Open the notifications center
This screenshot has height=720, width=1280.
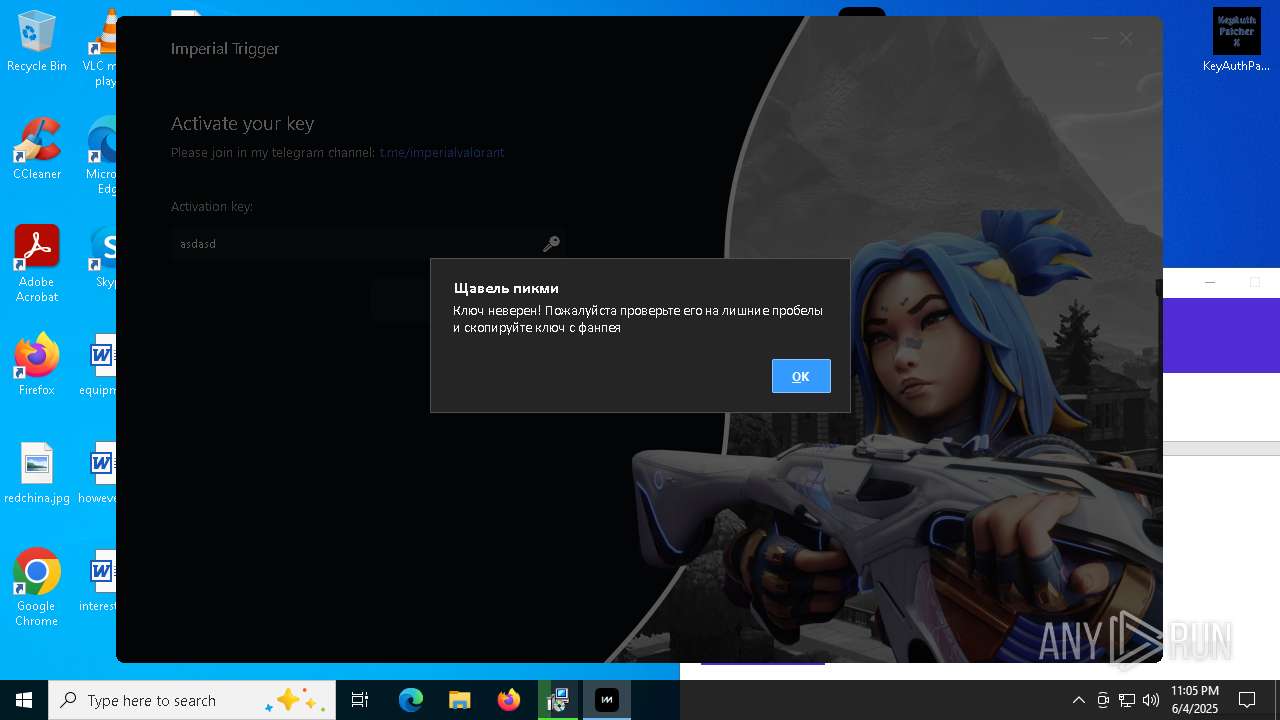1247,700
